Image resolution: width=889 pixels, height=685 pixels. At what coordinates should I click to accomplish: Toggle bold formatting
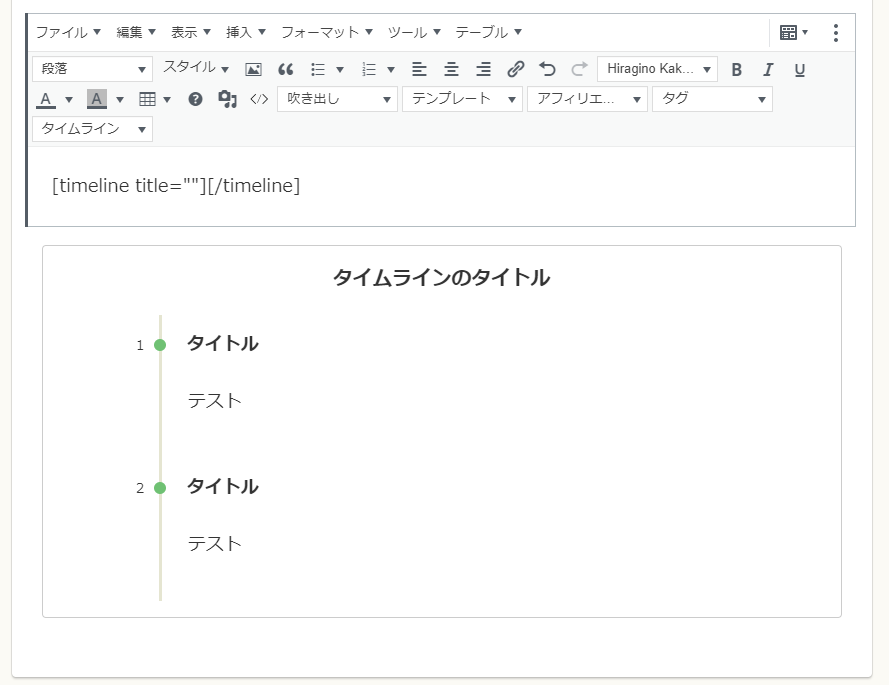tap(736, 70)
